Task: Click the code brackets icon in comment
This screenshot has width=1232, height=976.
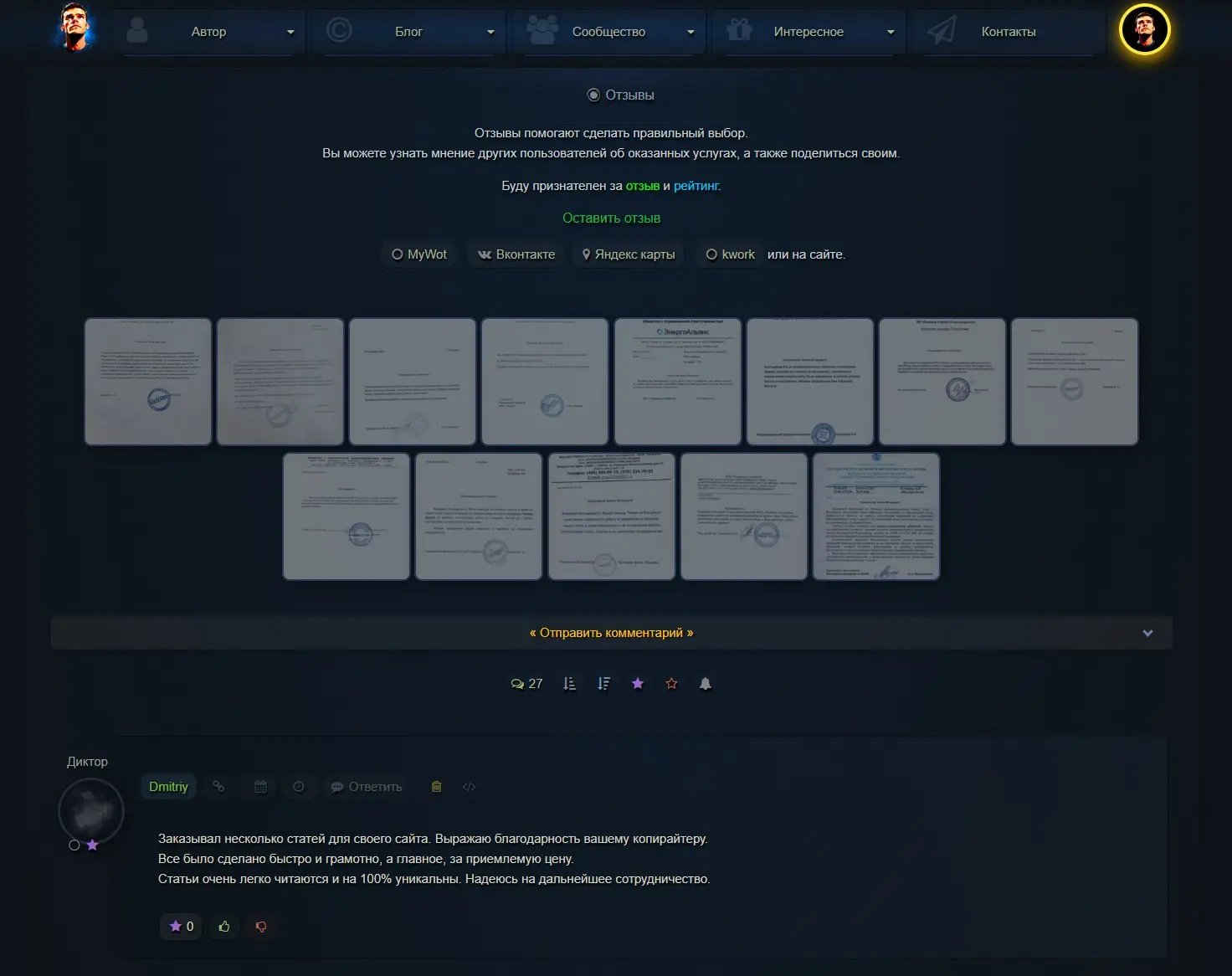Action: tap(469, 787)
